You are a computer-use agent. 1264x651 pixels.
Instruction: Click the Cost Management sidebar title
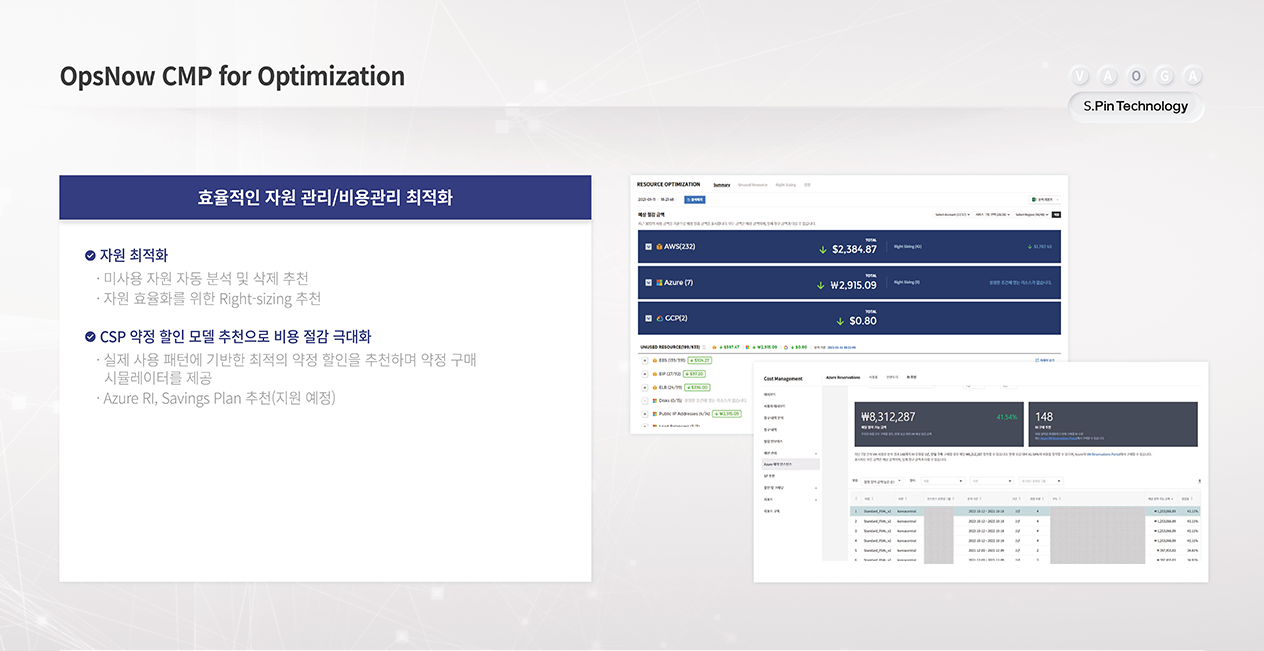(x=783, y=379)
